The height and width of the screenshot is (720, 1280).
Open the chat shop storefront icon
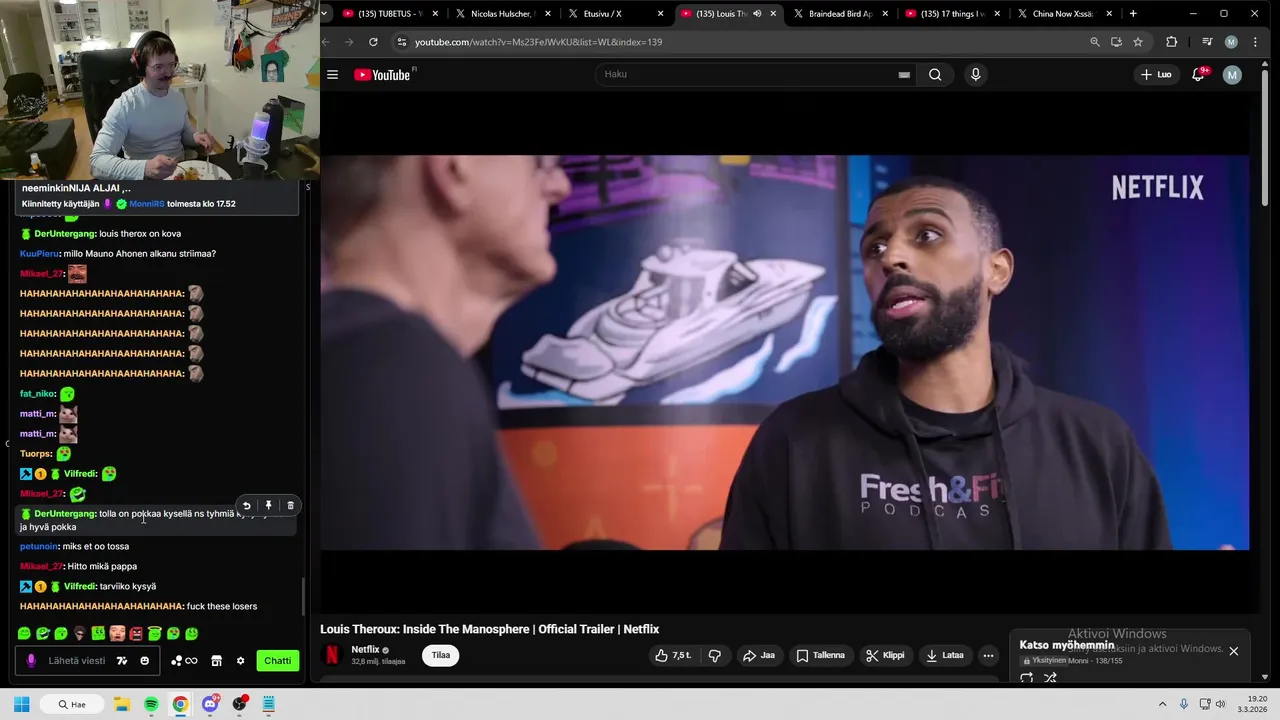click(x=216, y=661)
